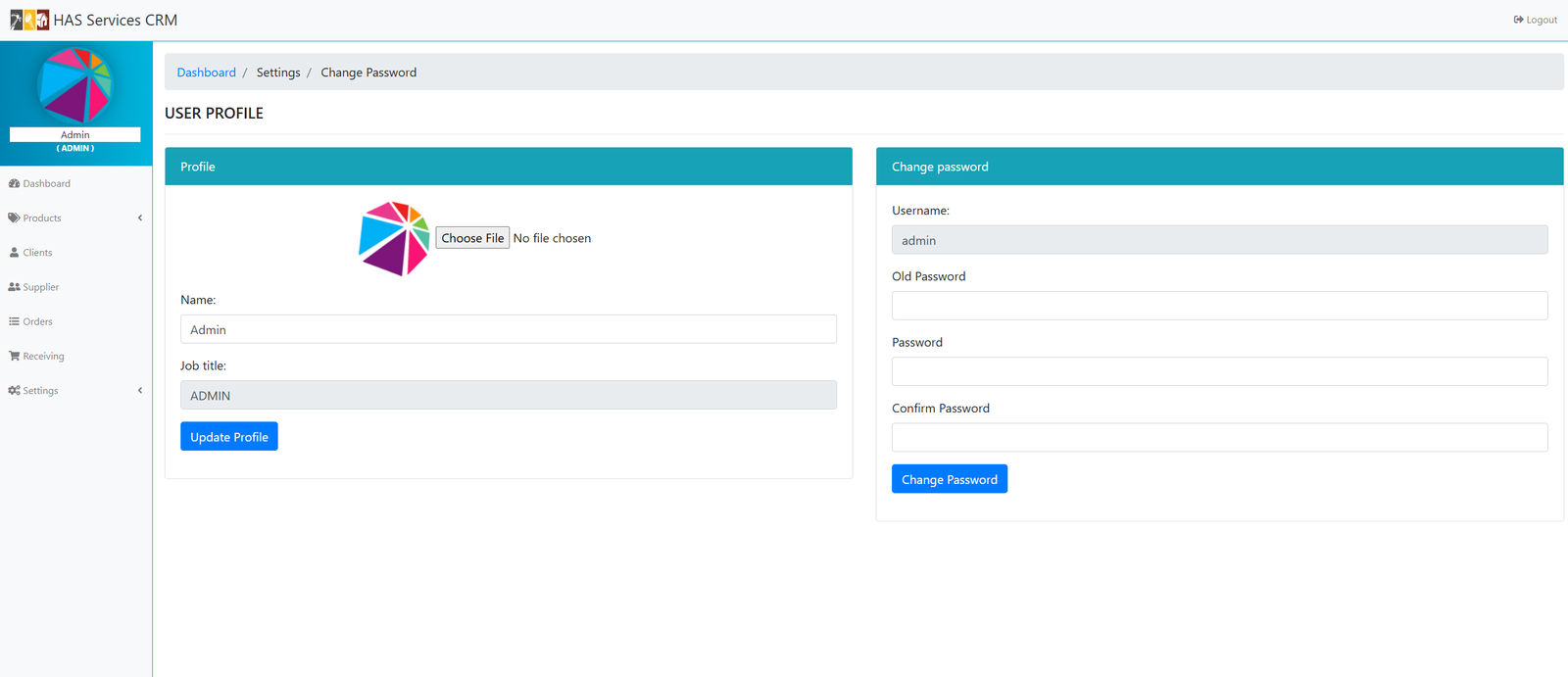Click the Confirm Password field
Viewport: 1568px width, 677px height.
tap(1219, 437)
